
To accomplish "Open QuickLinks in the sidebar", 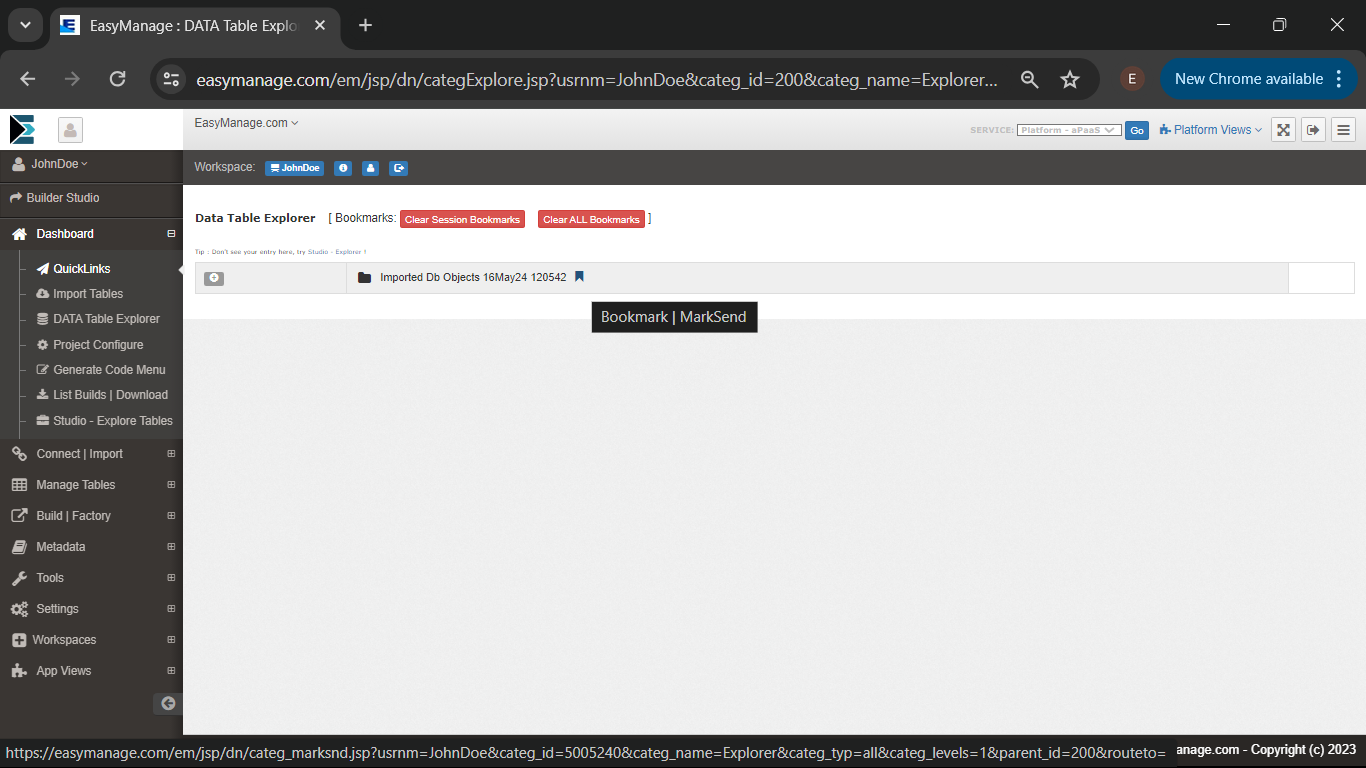I will coord(73,269).
